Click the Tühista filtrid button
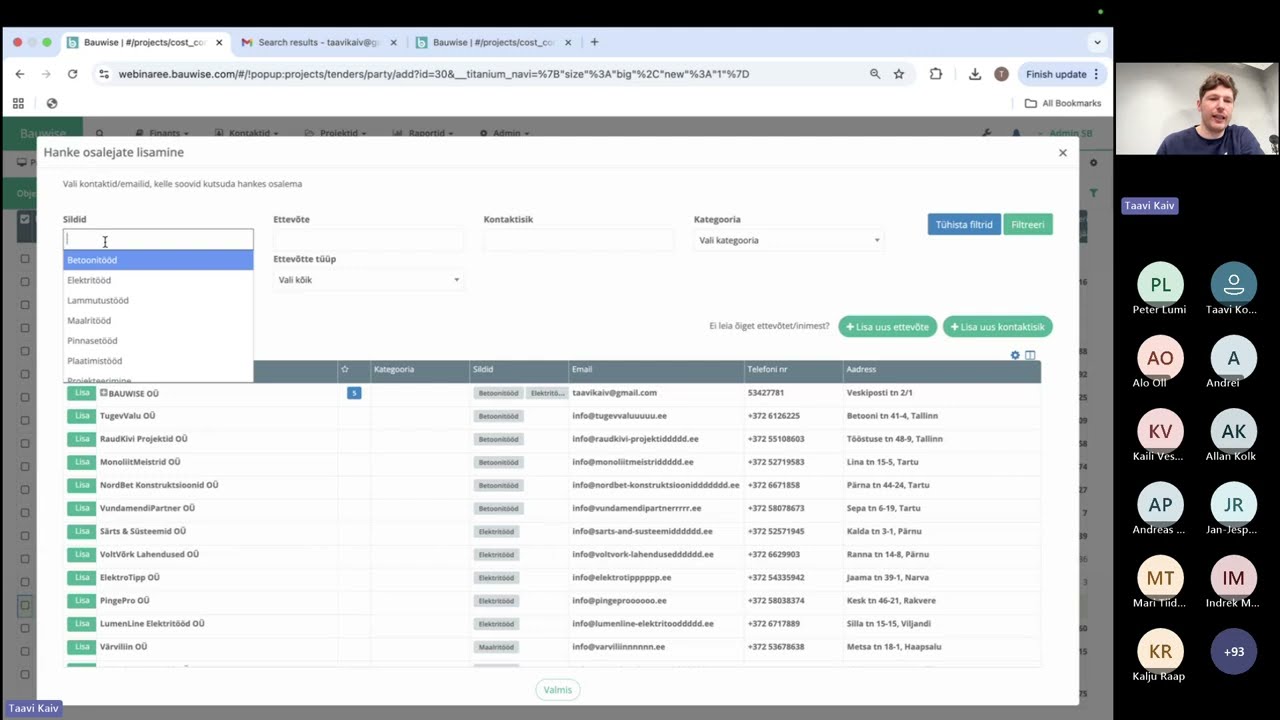The image size is (1280, 720). [x=964, y=224]
